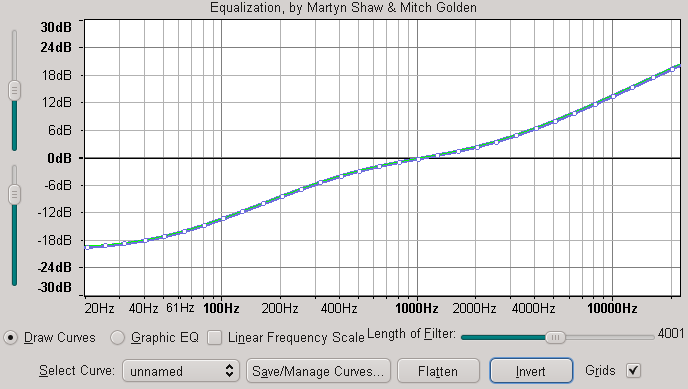Image resolution: width=688 pixels, height=389 pixels.
Task: Click the 400Hz frequency axis label
Action: tap(339, 308)
